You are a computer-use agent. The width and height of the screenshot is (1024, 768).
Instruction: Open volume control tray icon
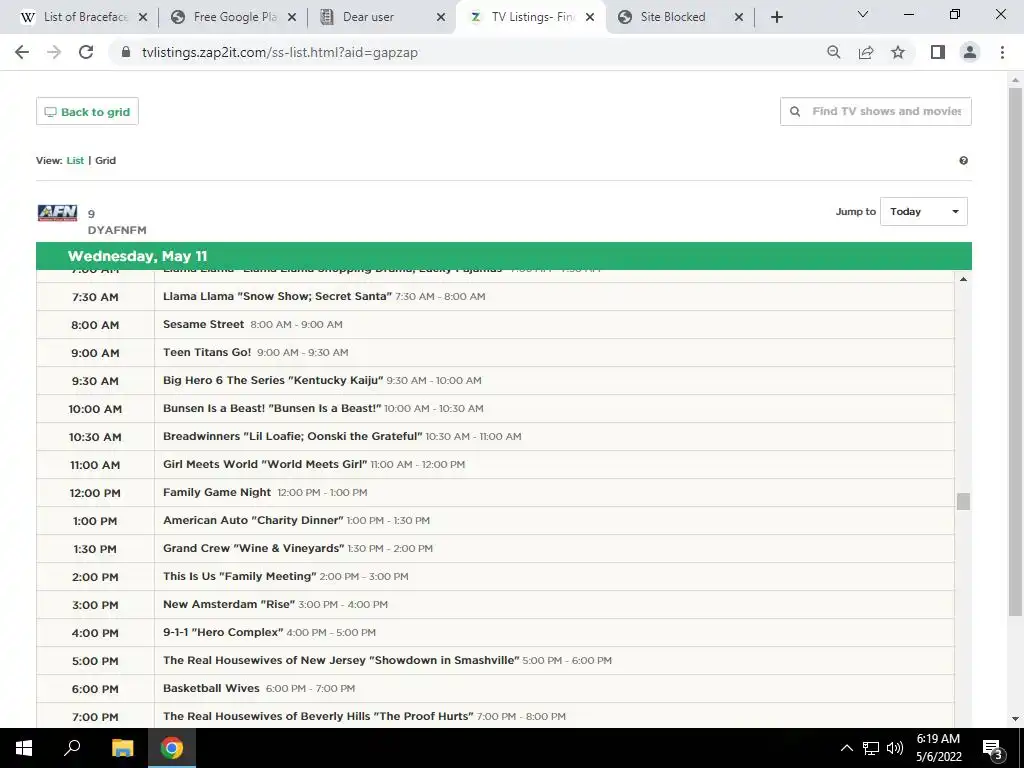(x=895, y=748)
